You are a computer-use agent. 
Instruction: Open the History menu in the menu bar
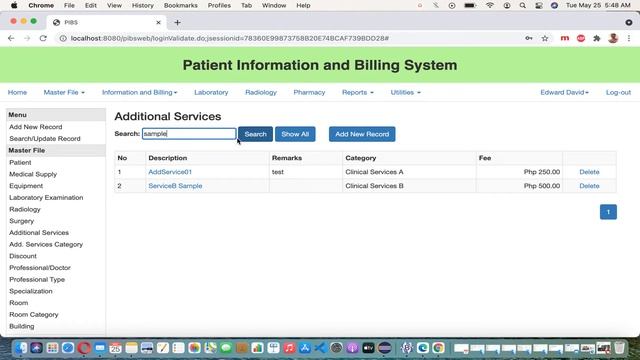(142, 5)
